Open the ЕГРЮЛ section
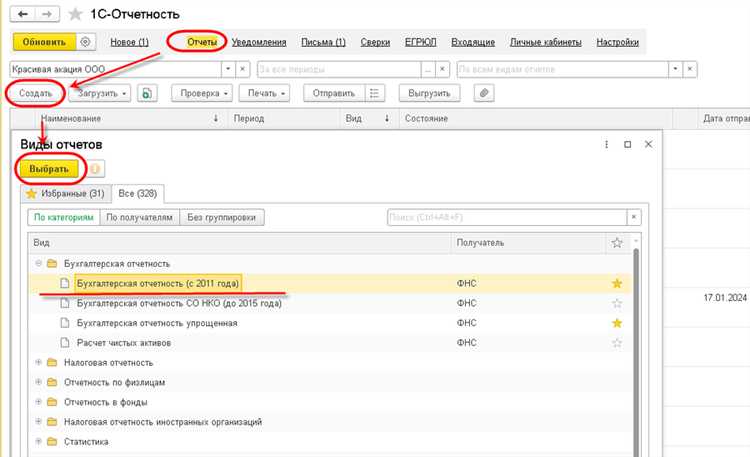 coord(420,42)
